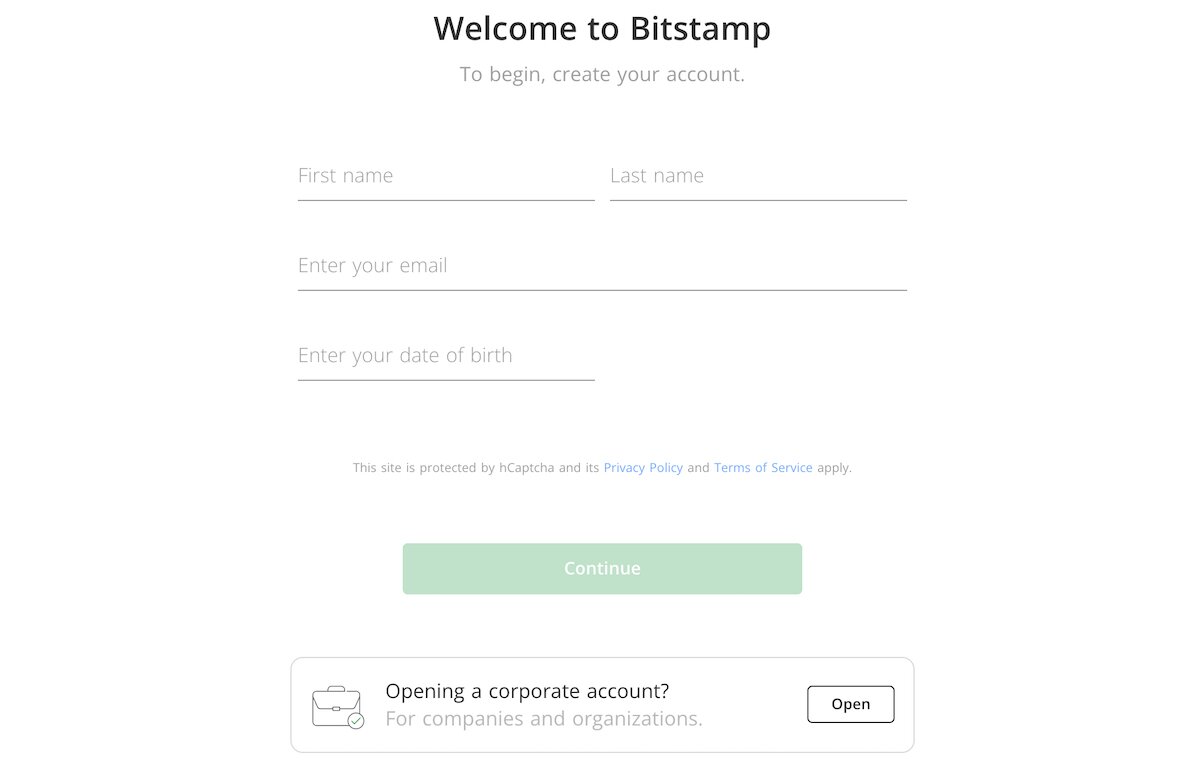Click the briefcase corporate account icon
The width and height of the screenshot is (1200, 768).
tap(337, 704)
